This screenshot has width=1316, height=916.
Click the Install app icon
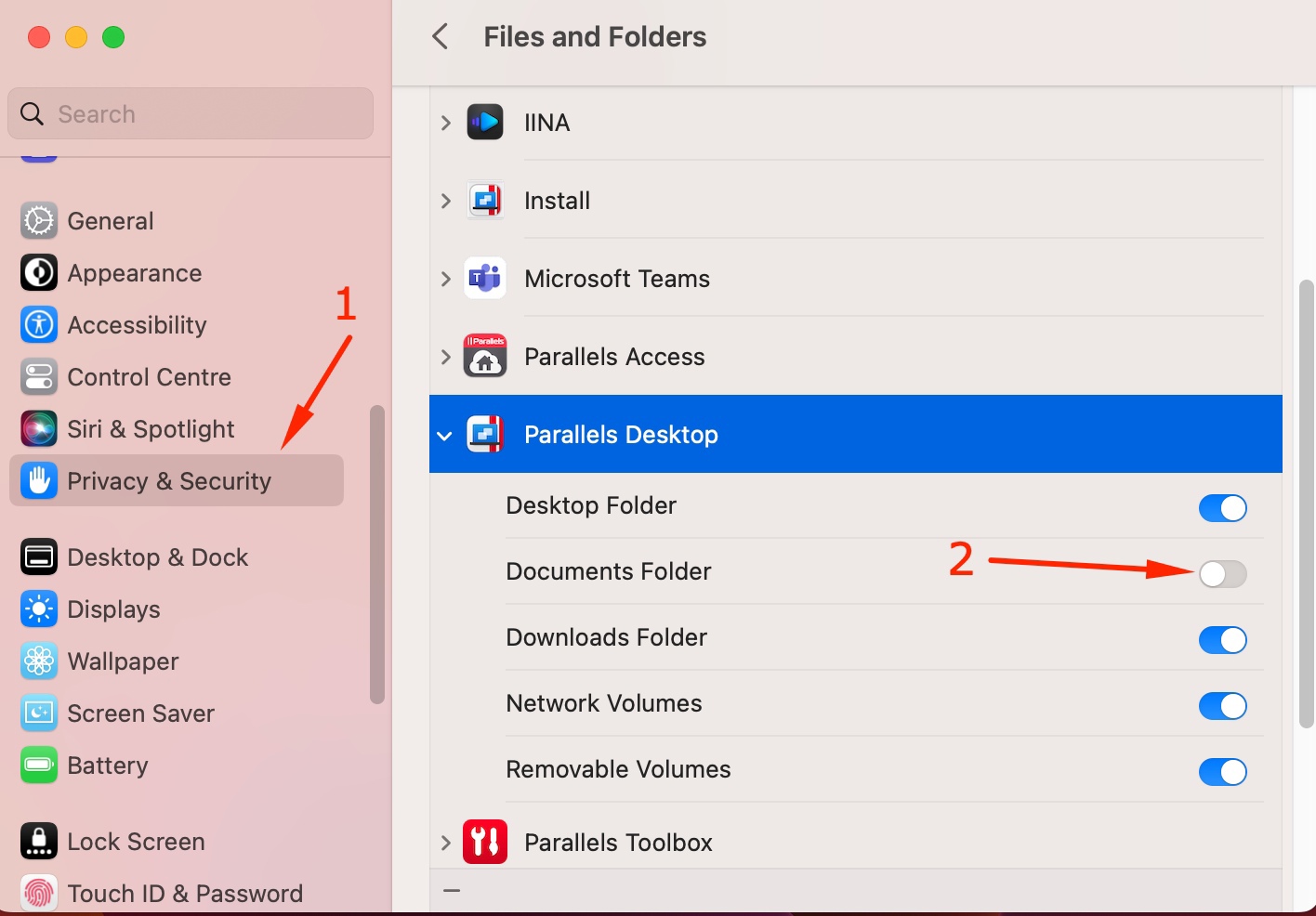485,201
